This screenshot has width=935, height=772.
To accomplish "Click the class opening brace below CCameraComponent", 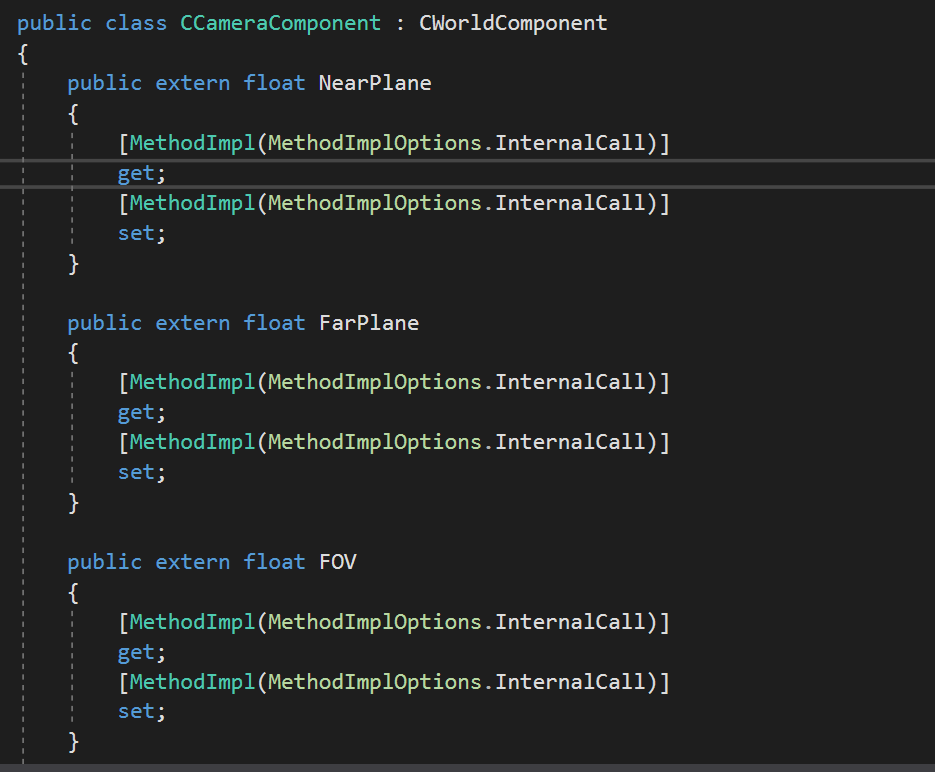I will [x=23, y=54].
